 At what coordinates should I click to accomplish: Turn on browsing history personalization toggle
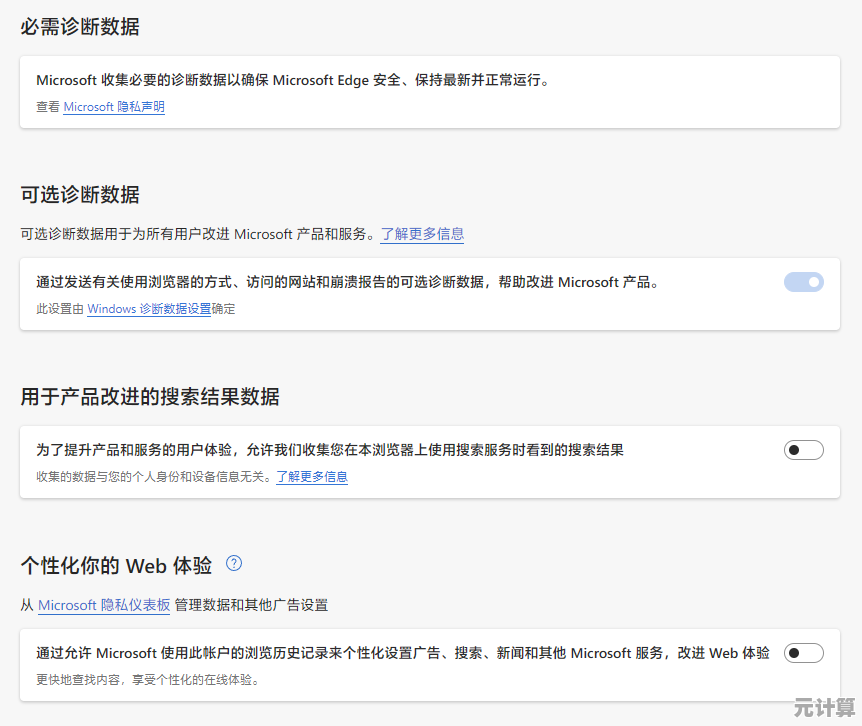pyautogui.click(x=803, y=653)
